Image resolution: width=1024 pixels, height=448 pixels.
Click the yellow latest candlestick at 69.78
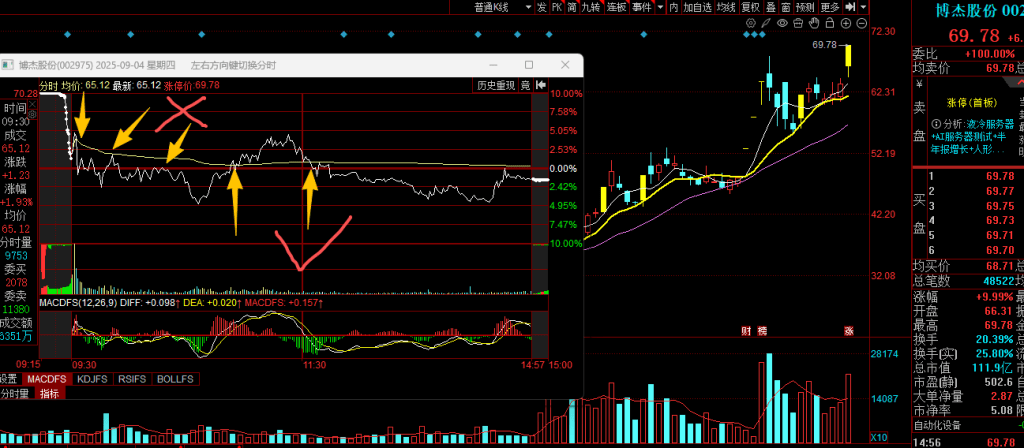848,60
